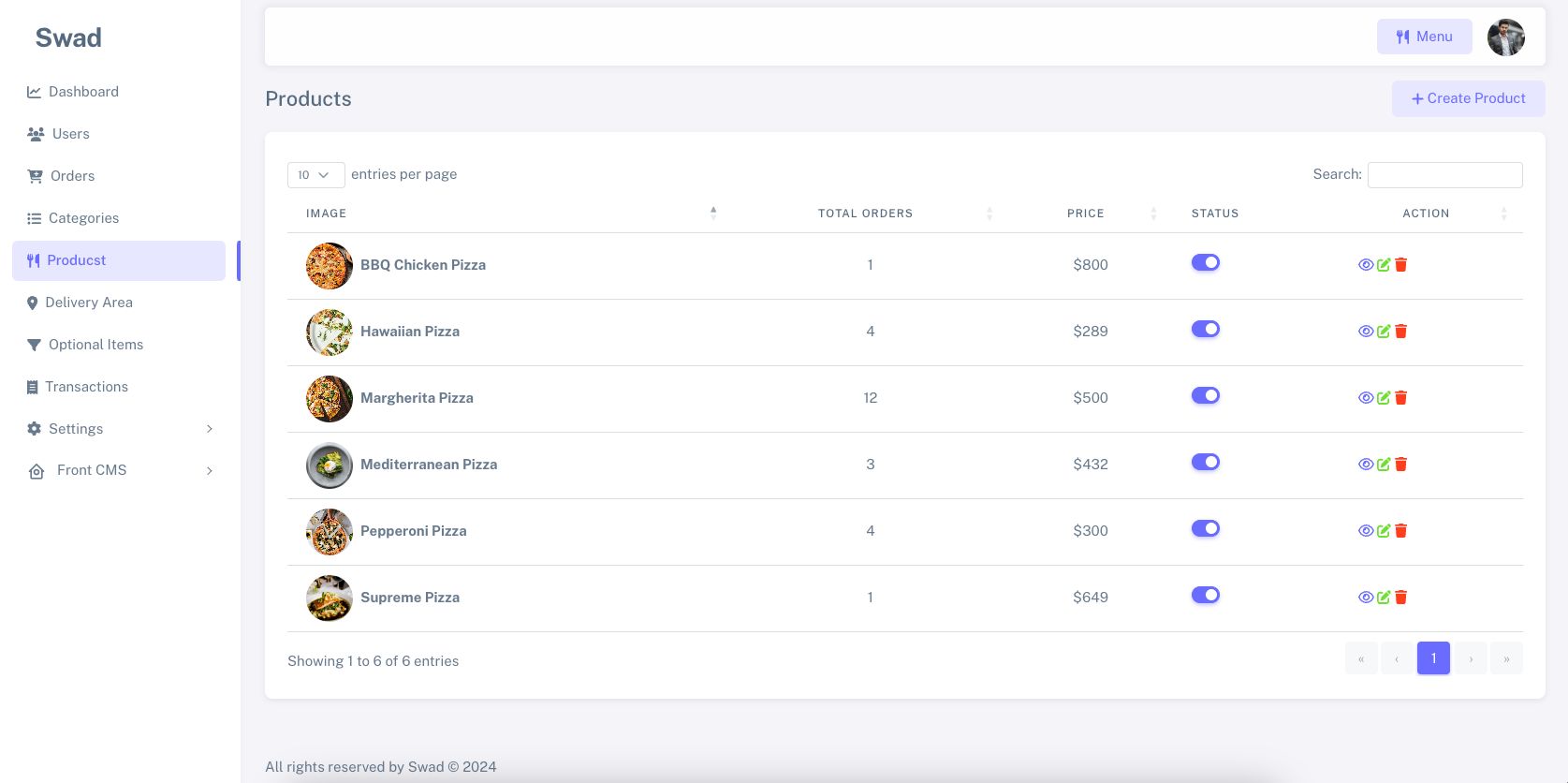This screenshot has width=1568, height=783.
Task: Sort table by Total Orders column
Action: 865,214
